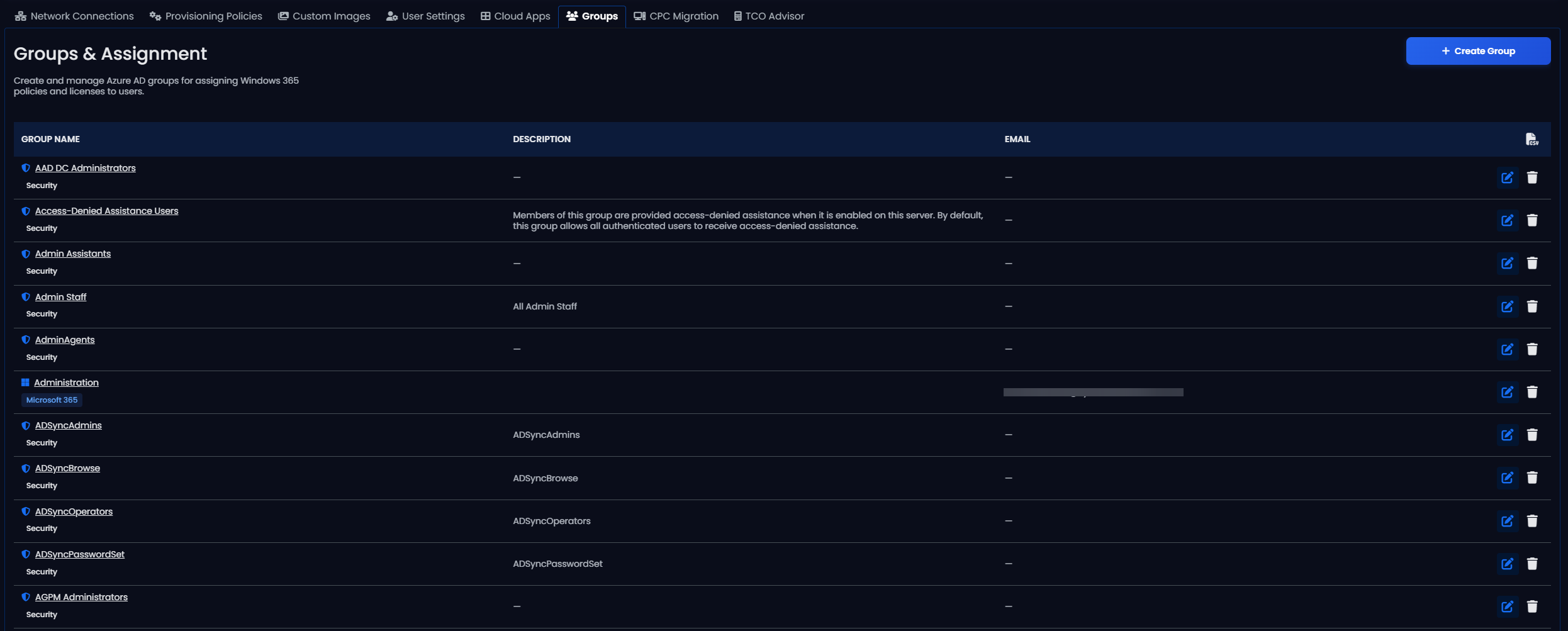
Task: Click the Create Group button
Action: 1478,51
